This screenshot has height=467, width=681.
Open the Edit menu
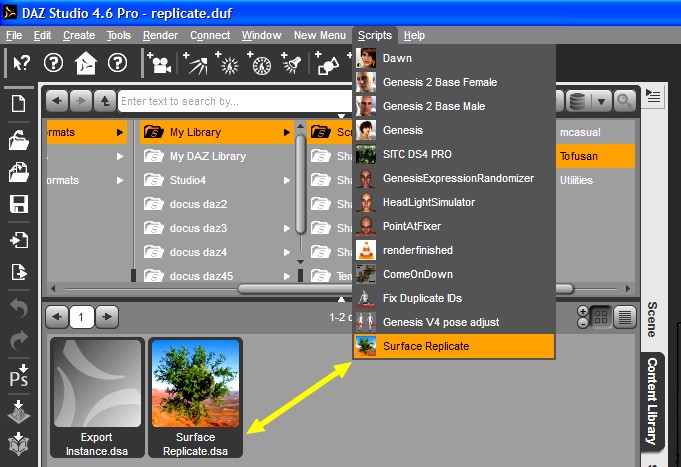[42, 35]
